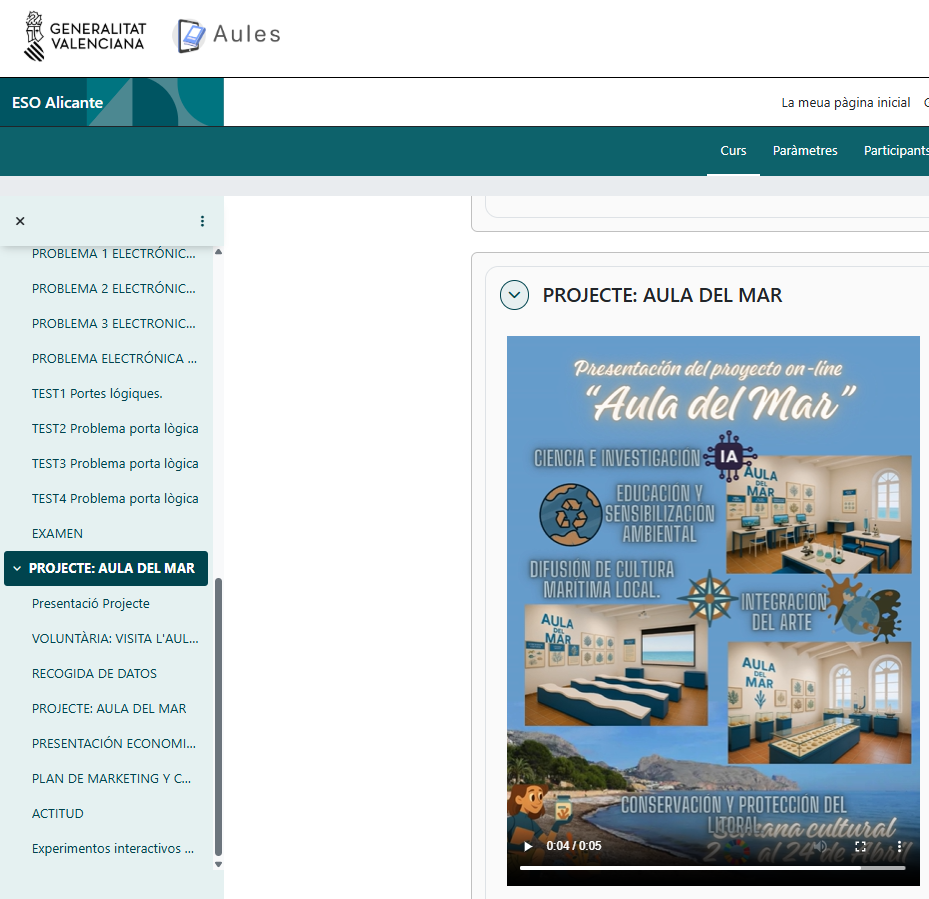Click the video time 0:04 / 0:05
This screenshot has width=929, height=899.
coord(574,846)
